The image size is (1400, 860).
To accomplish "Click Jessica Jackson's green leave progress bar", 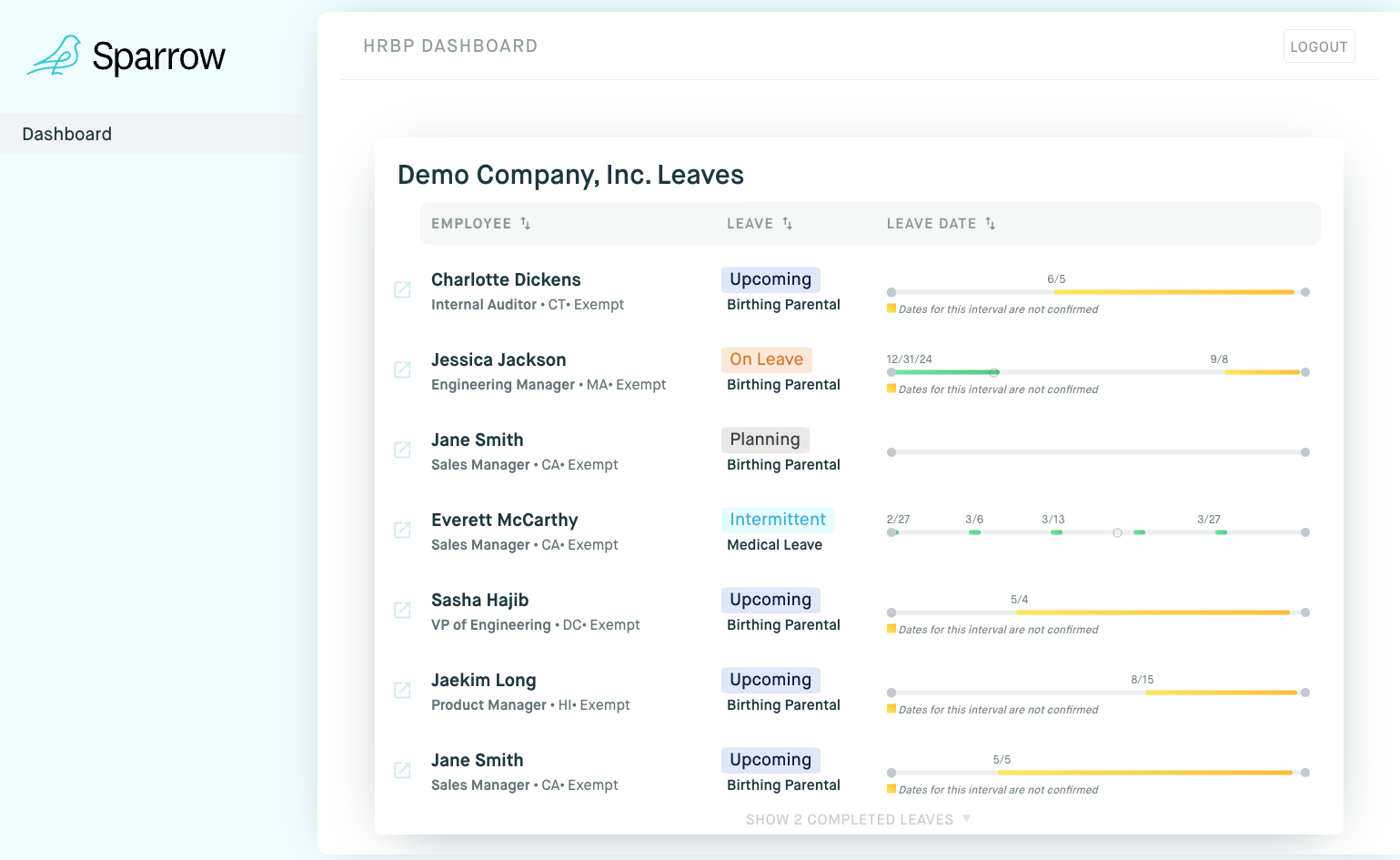I will click(942, 372).
